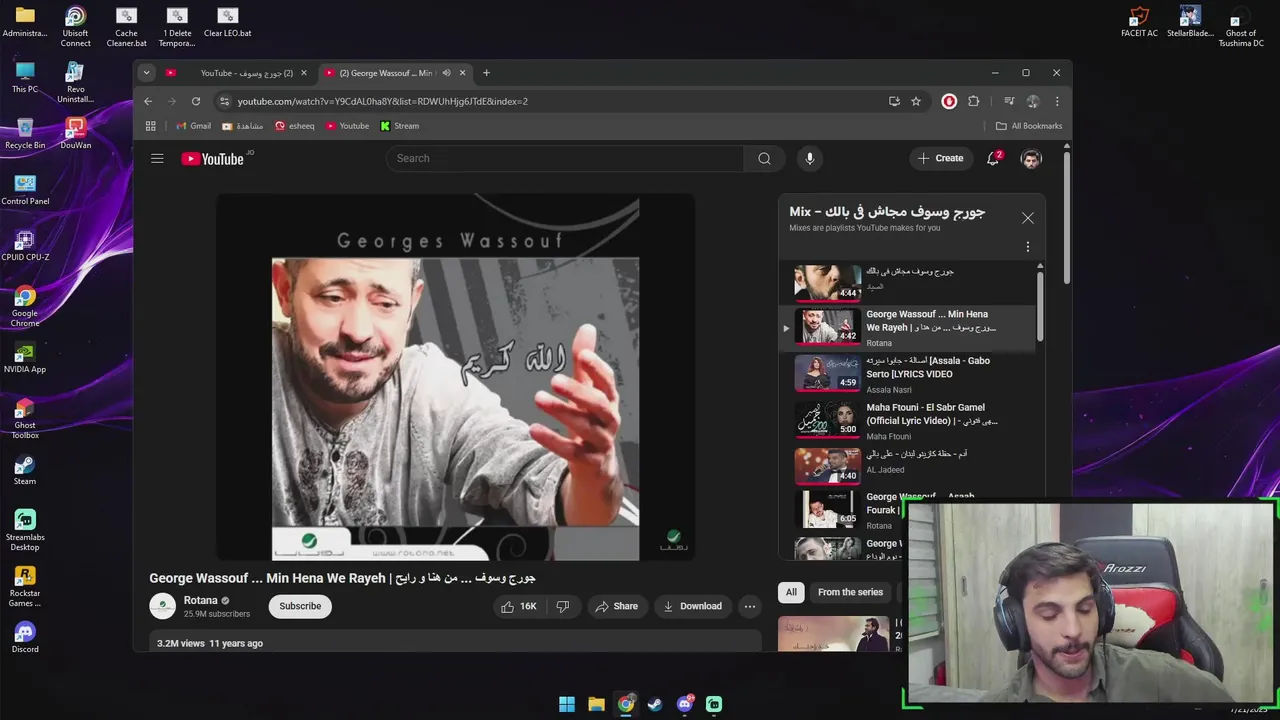Open new tab with plus button
Screen dimensions: 1280x720
click(x=486, y=73)
